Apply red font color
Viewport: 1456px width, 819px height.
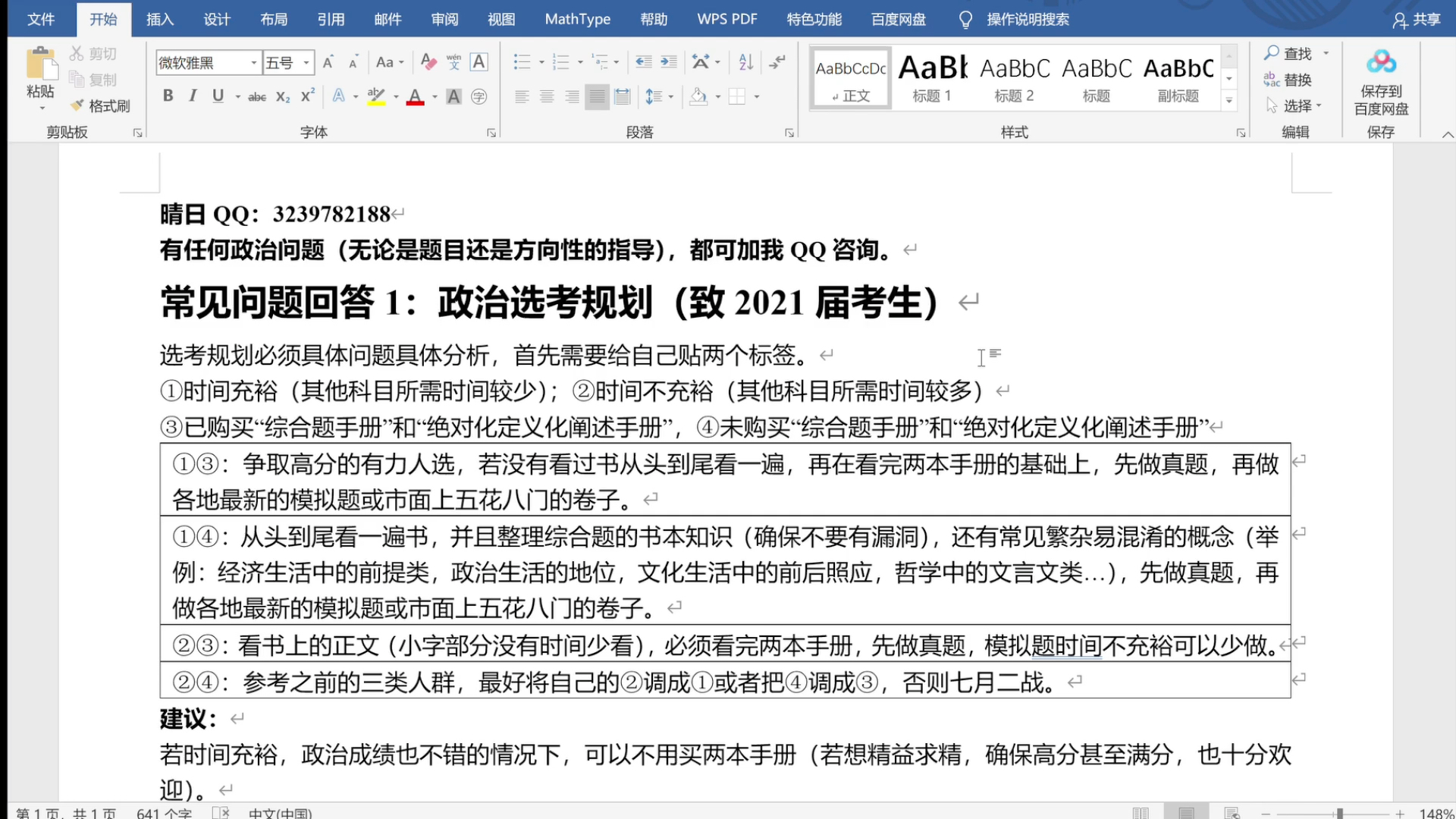[x=416, y=96]
